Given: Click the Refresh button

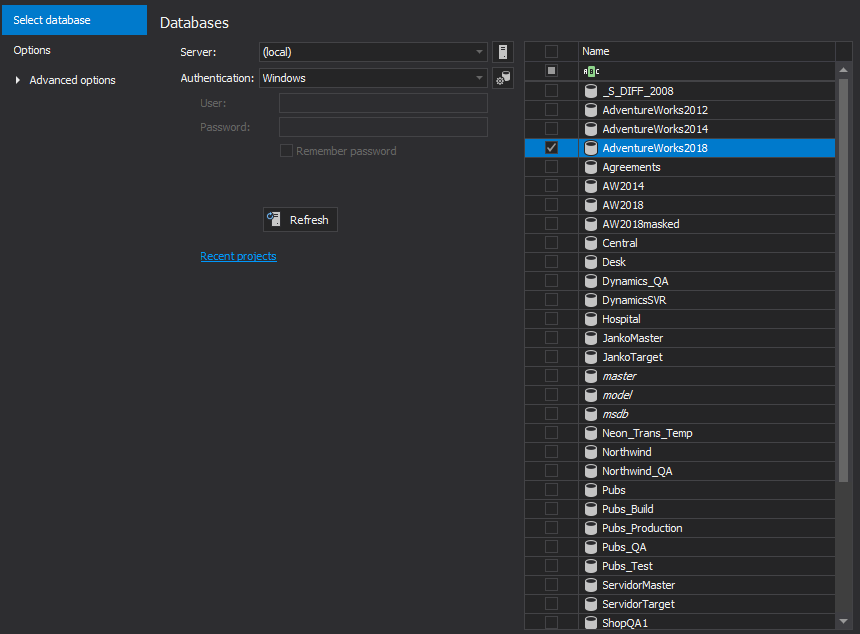Looking at the screenshot, I should point(300,220).
